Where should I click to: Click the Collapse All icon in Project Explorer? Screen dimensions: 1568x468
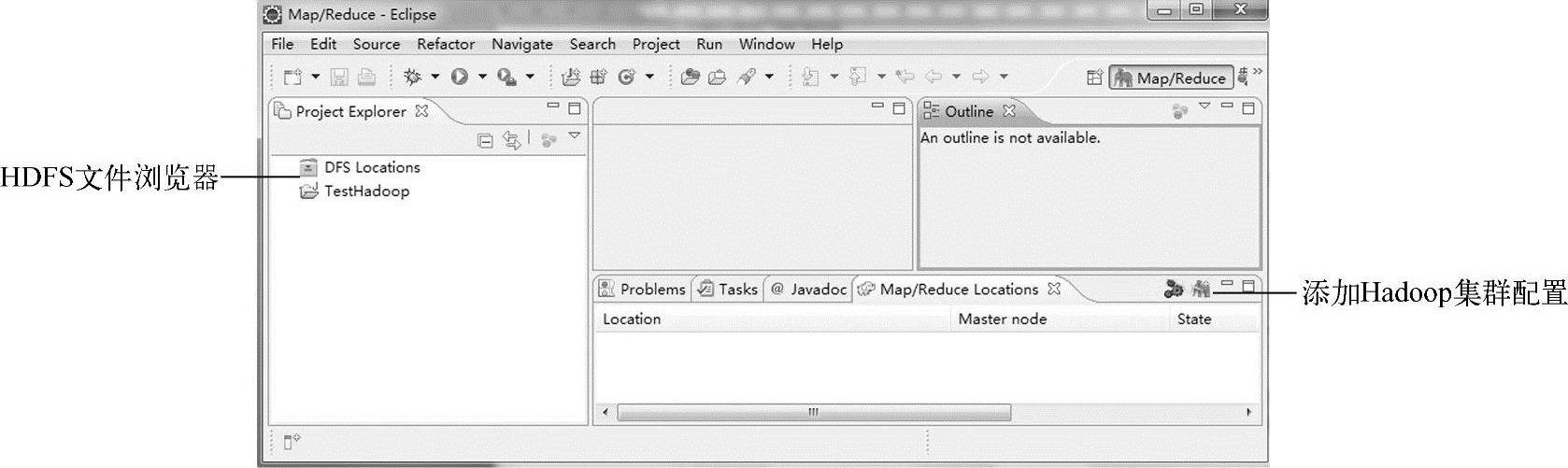[x=485, y=140]
